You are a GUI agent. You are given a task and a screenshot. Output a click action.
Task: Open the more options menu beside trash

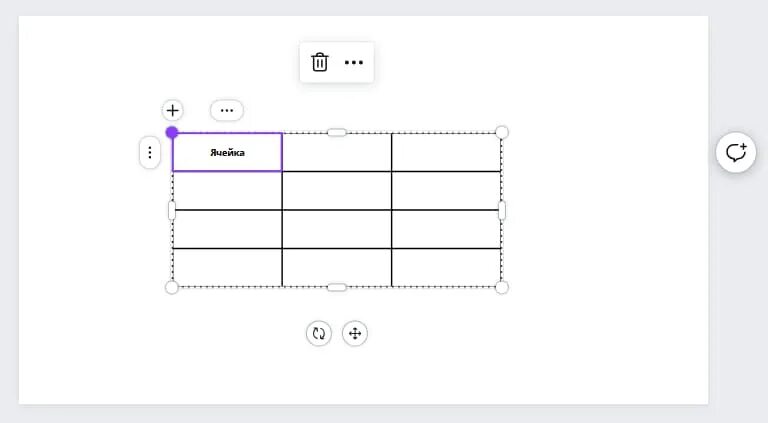(354, 62)
